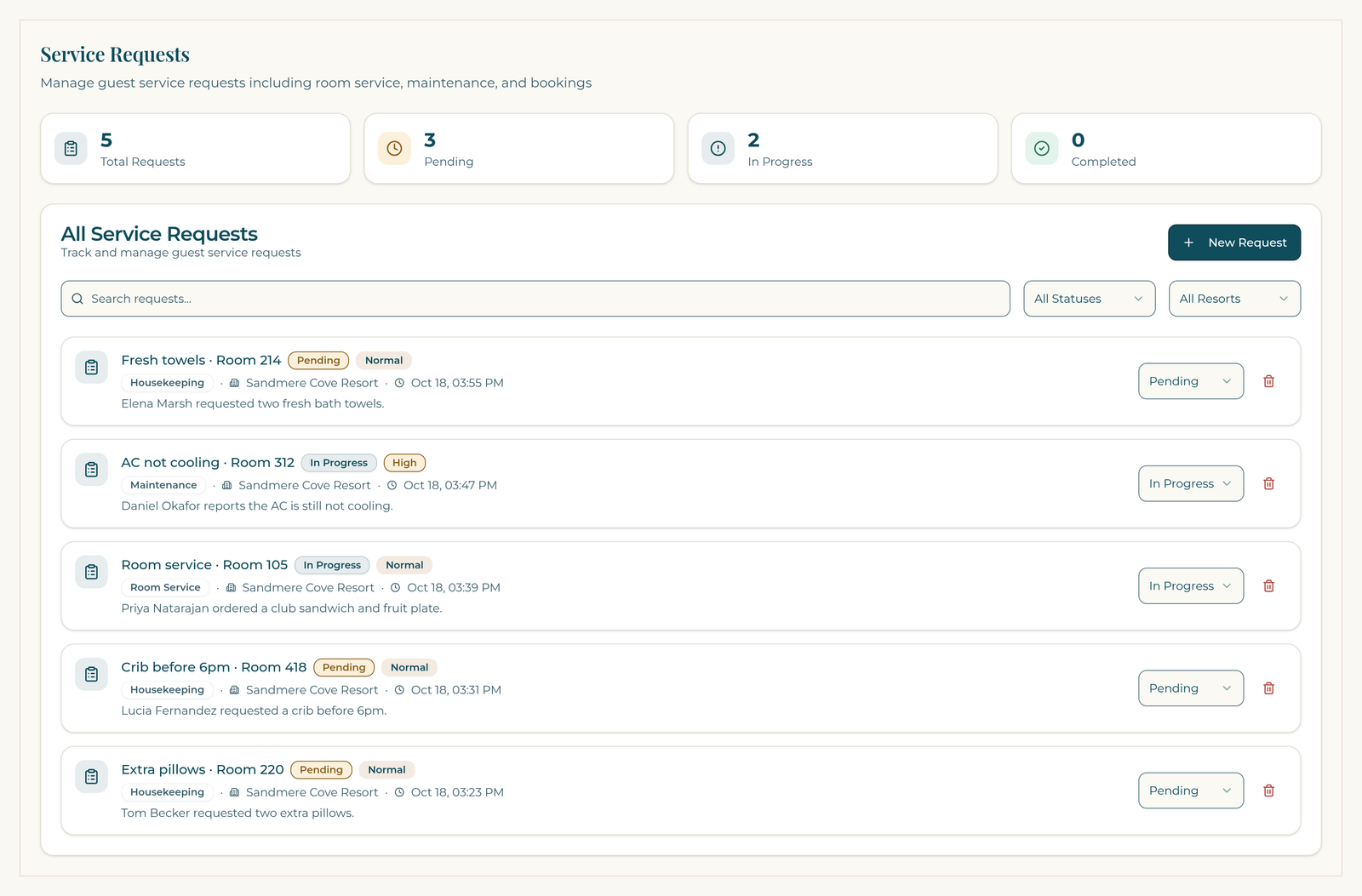This screenshot has width=1362, height=896.
Task: Open status dropdown for Extra pillows Room 220
Action: (1191, 790)
